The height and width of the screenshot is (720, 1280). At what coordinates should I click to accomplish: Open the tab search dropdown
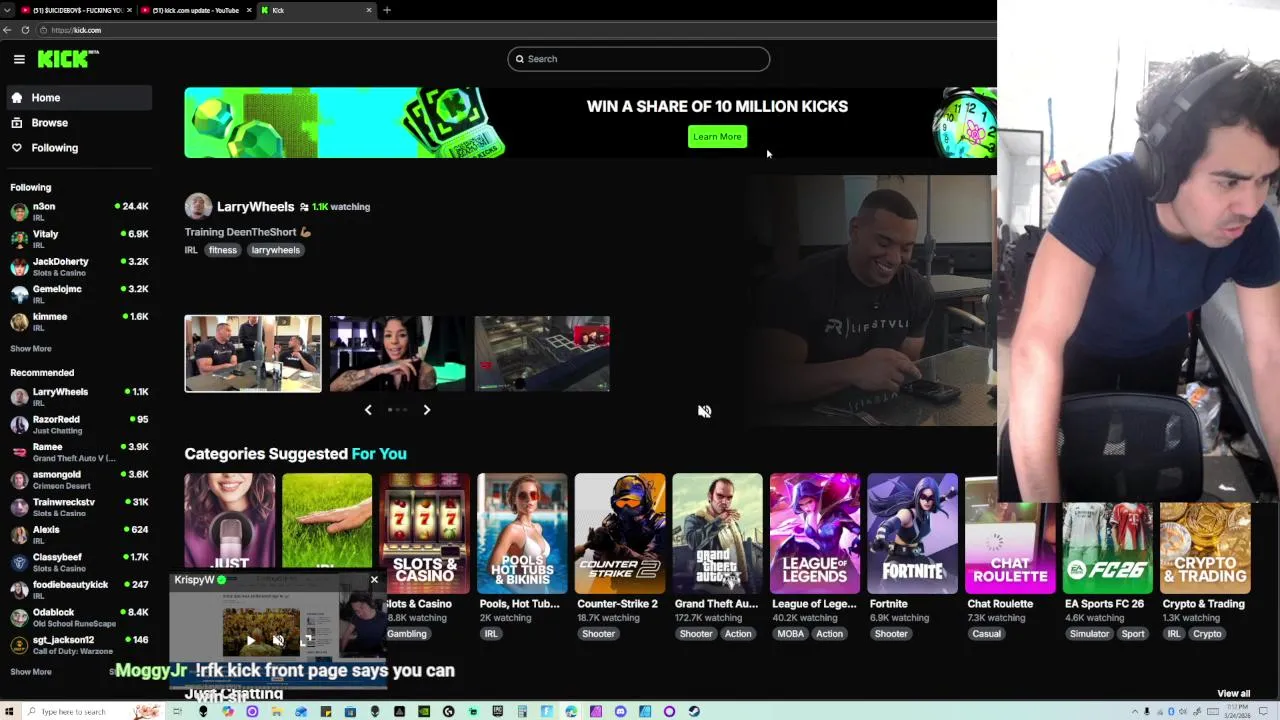pos(7,10)
